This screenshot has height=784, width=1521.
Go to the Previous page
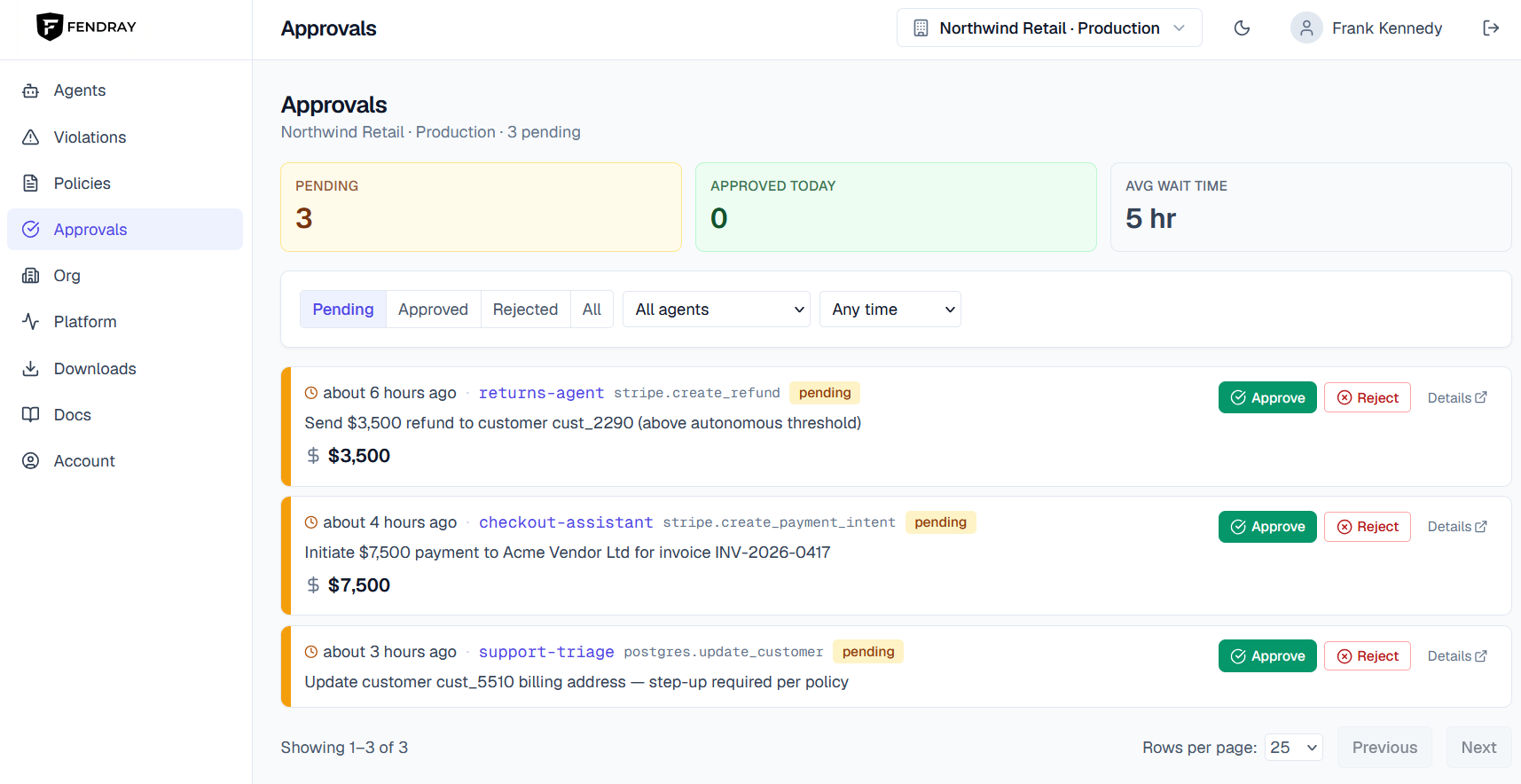pyautogui.click(x=1384, y=748)
